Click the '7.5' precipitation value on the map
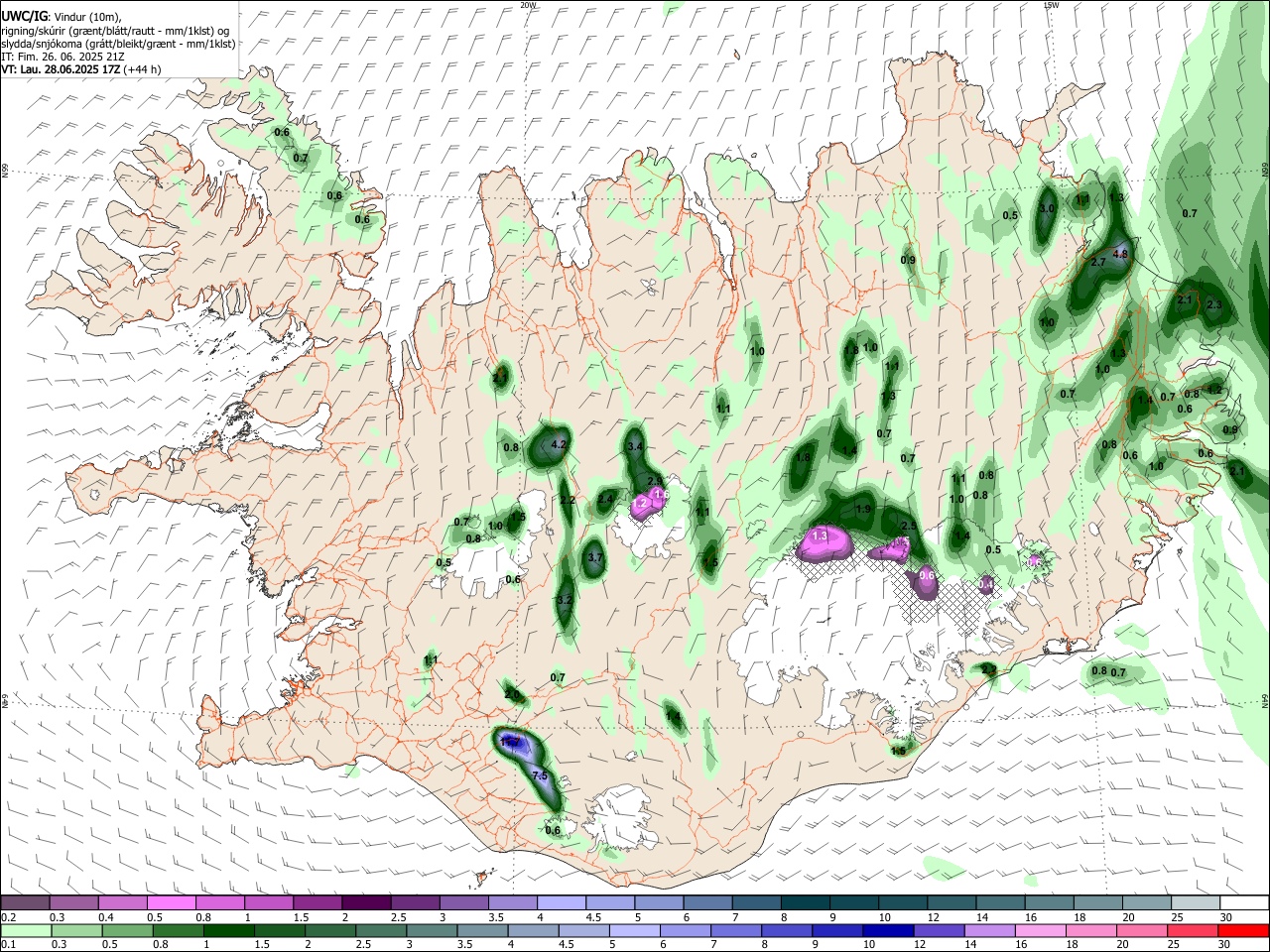 click(x=540, y=775)
